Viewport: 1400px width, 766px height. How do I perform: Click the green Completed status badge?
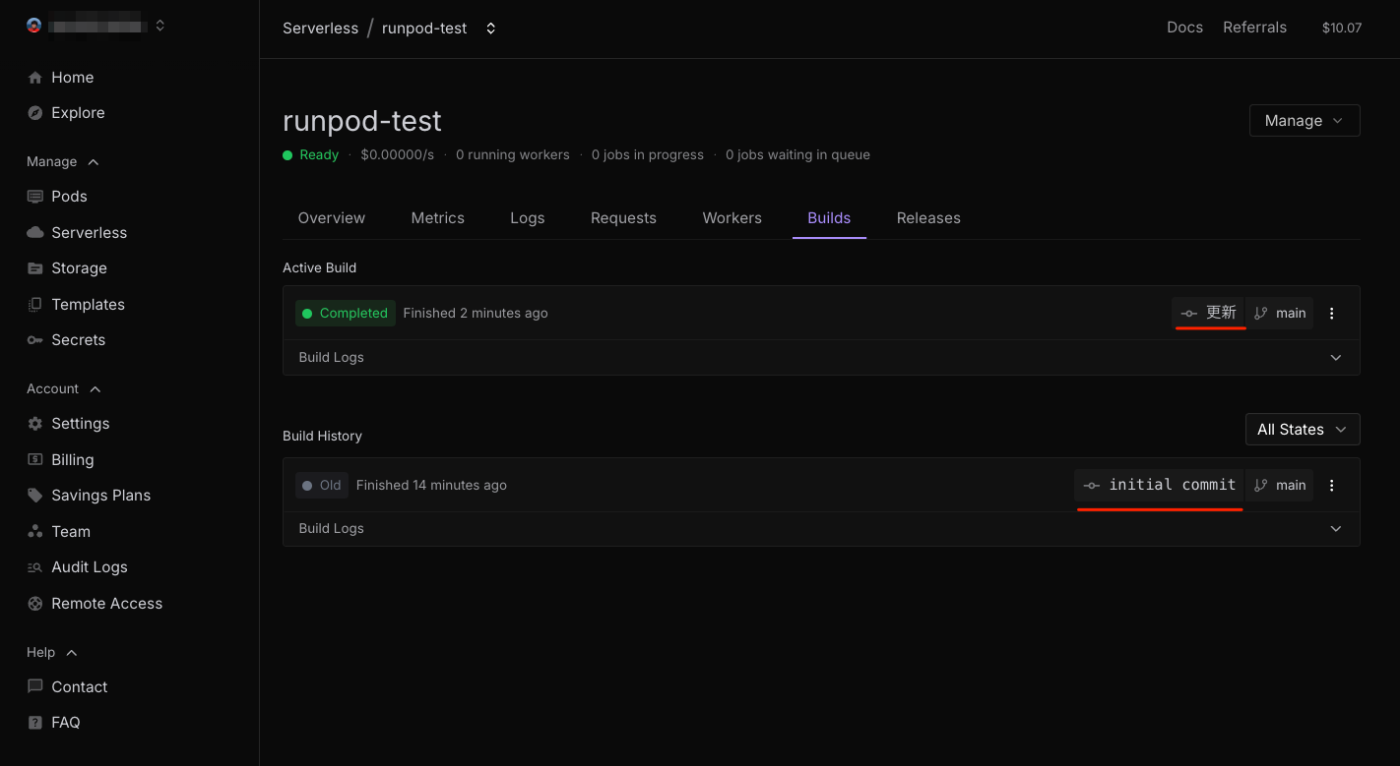[x=345, y=313]
